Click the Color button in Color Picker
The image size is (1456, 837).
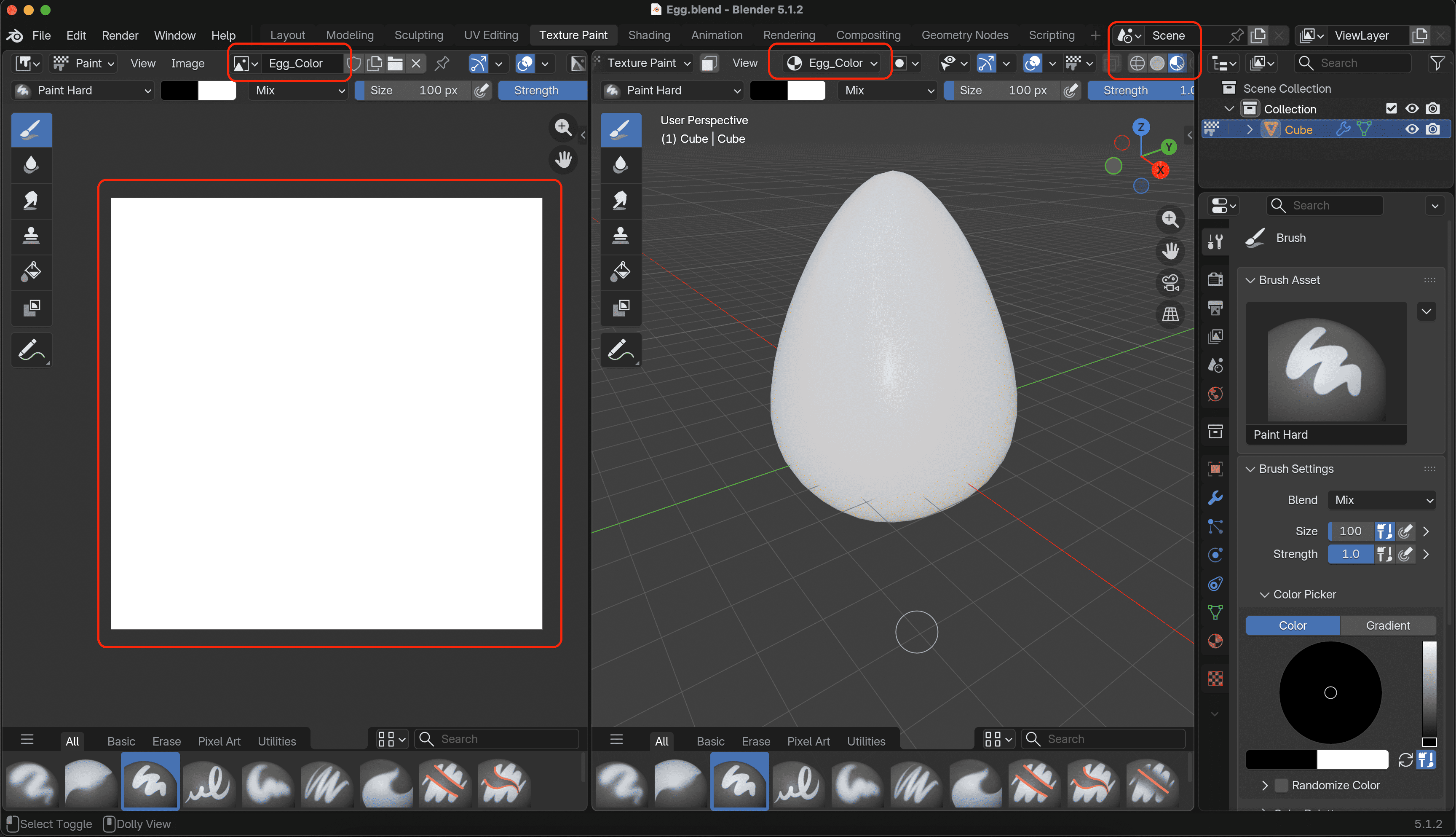pos(1292,625)
